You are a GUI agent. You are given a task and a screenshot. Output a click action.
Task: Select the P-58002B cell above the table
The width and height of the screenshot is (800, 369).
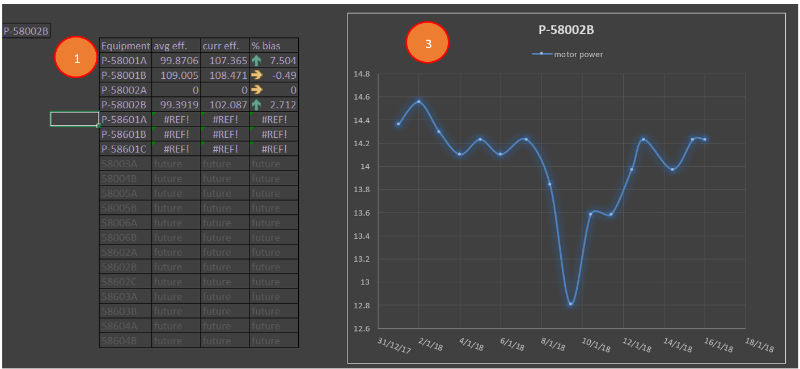point(27,32)
